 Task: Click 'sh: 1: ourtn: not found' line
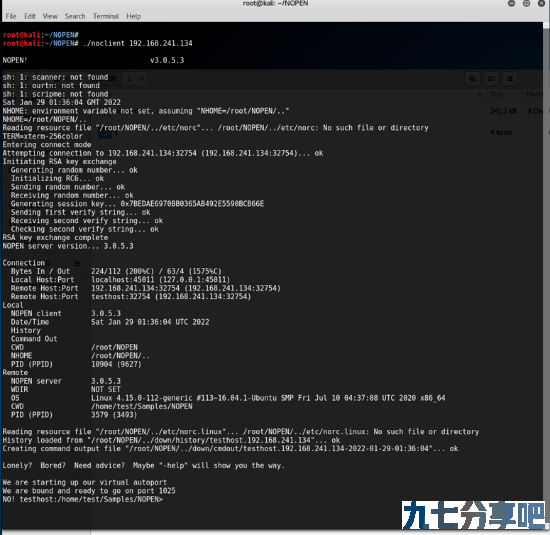coord(51,86)
